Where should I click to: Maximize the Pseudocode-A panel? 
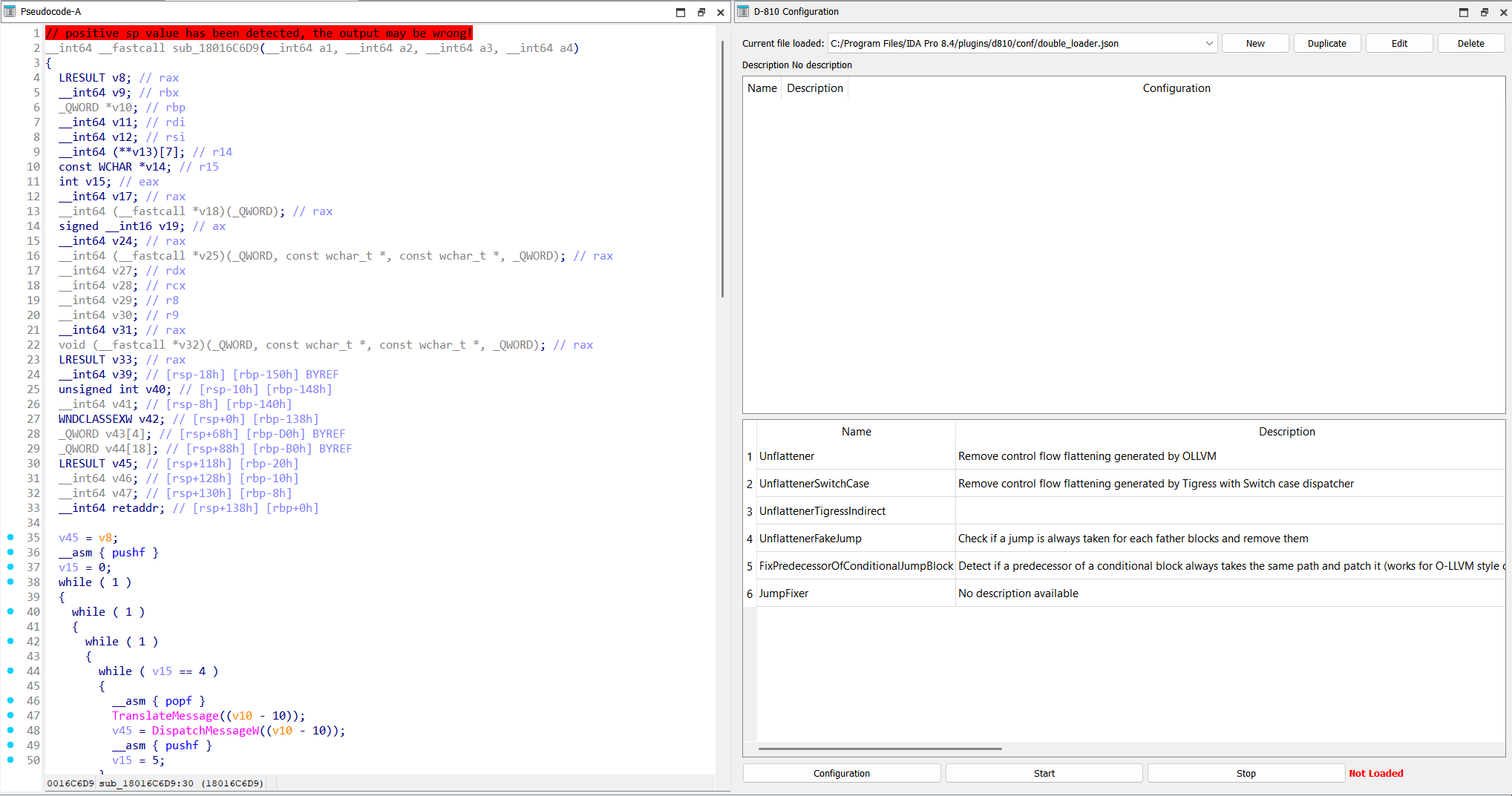point(681,12)
